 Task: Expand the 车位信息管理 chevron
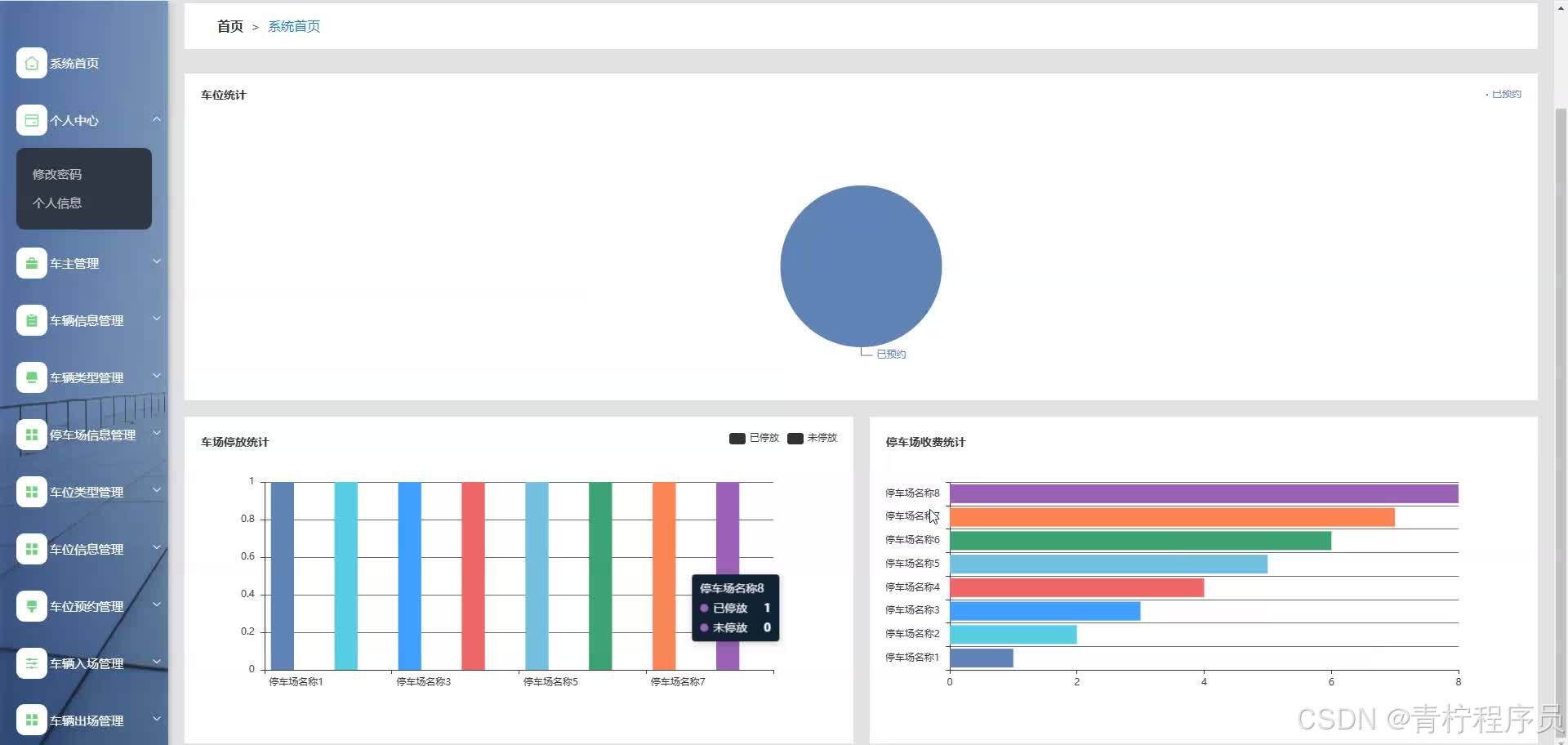click(156, 547)
